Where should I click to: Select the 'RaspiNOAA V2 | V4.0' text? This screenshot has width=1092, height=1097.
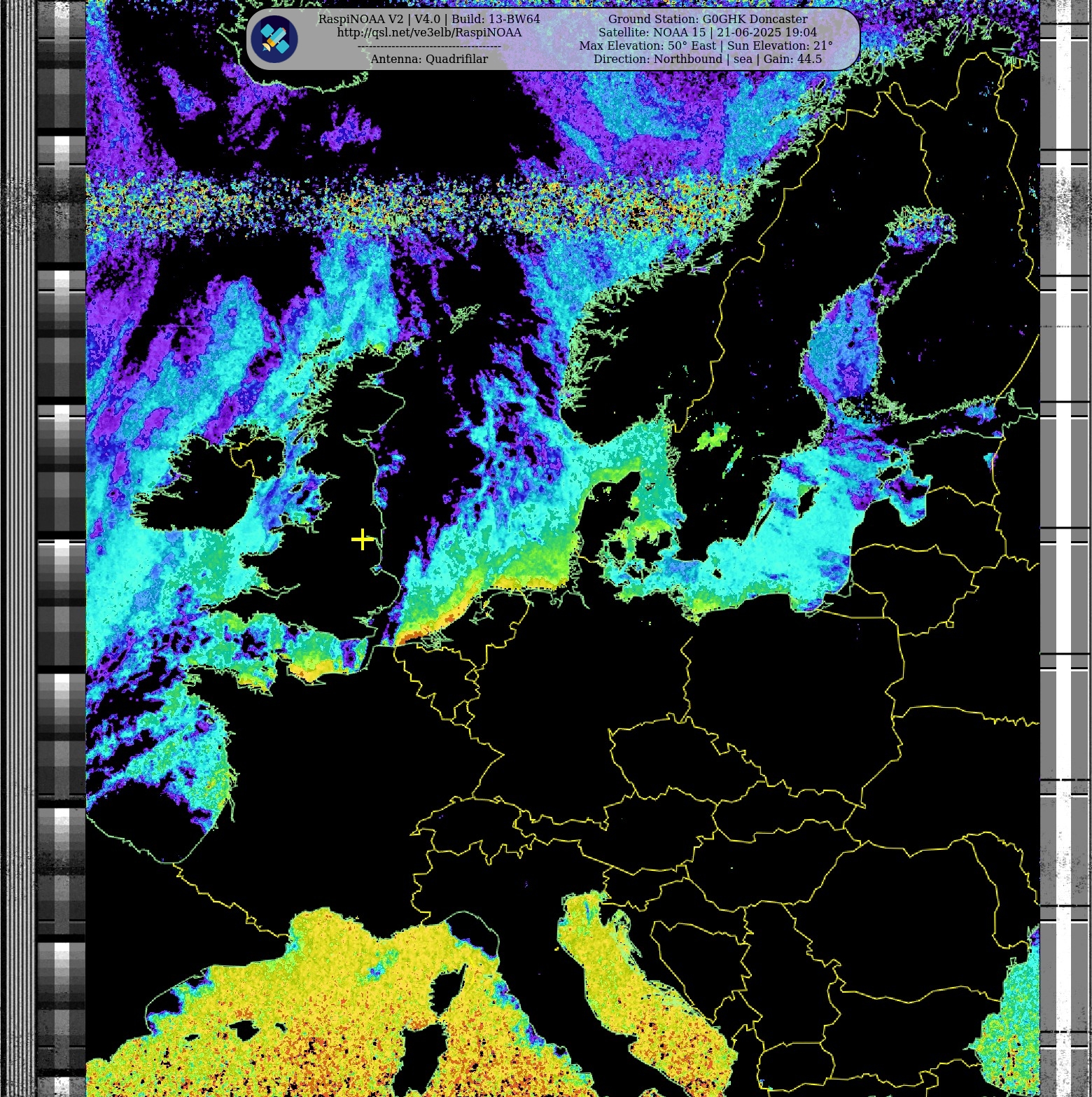pyautogui.click(x=379, y=19)
